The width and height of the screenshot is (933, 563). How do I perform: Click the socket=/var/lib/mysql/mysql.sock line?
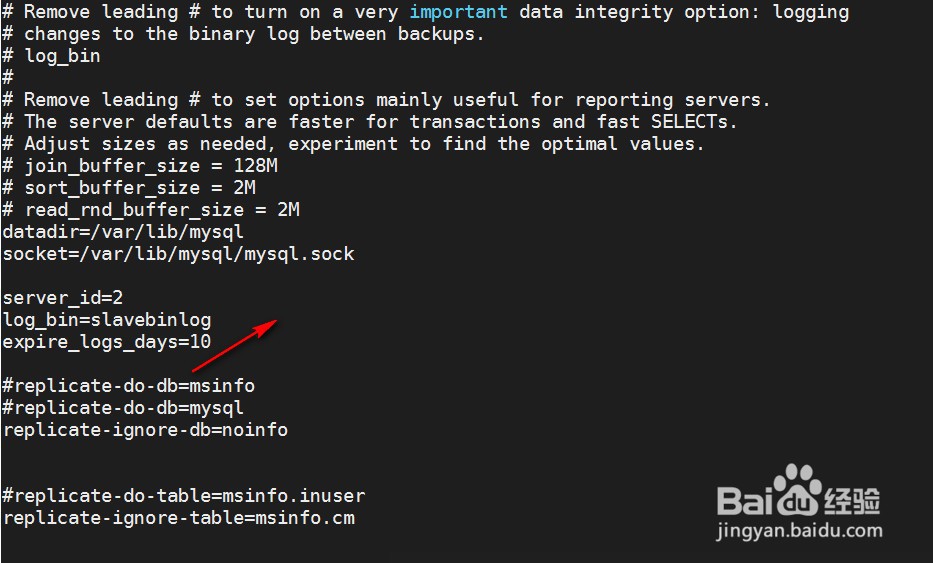178,253
